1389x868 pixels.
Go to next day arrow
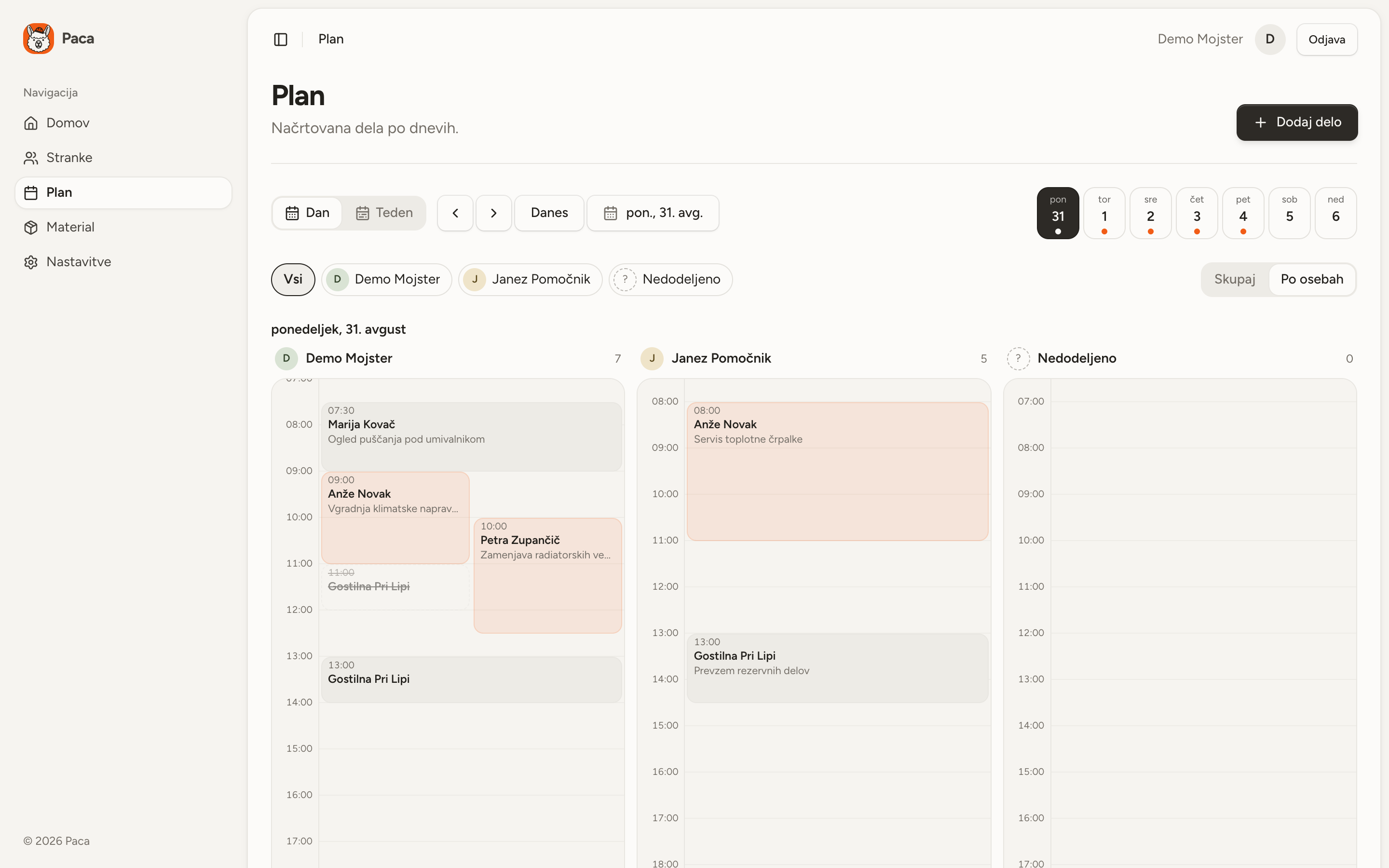coord(493,213)
